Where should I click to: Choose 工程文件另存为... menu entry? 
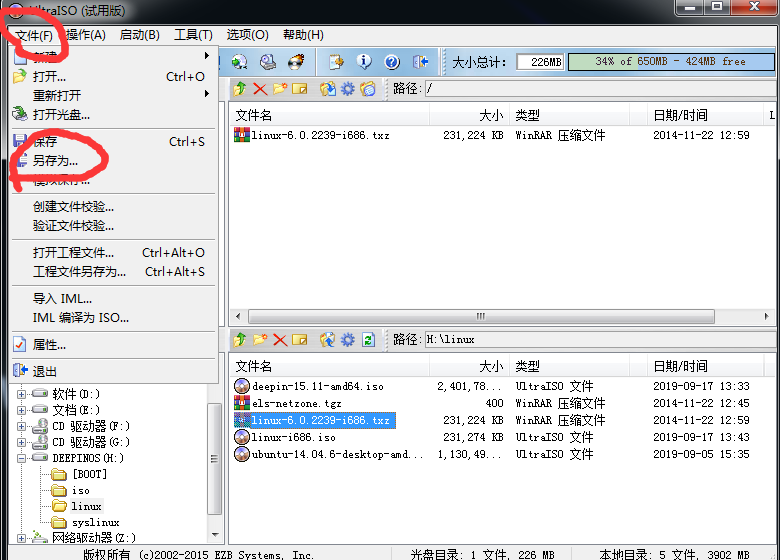click(114, 272)
